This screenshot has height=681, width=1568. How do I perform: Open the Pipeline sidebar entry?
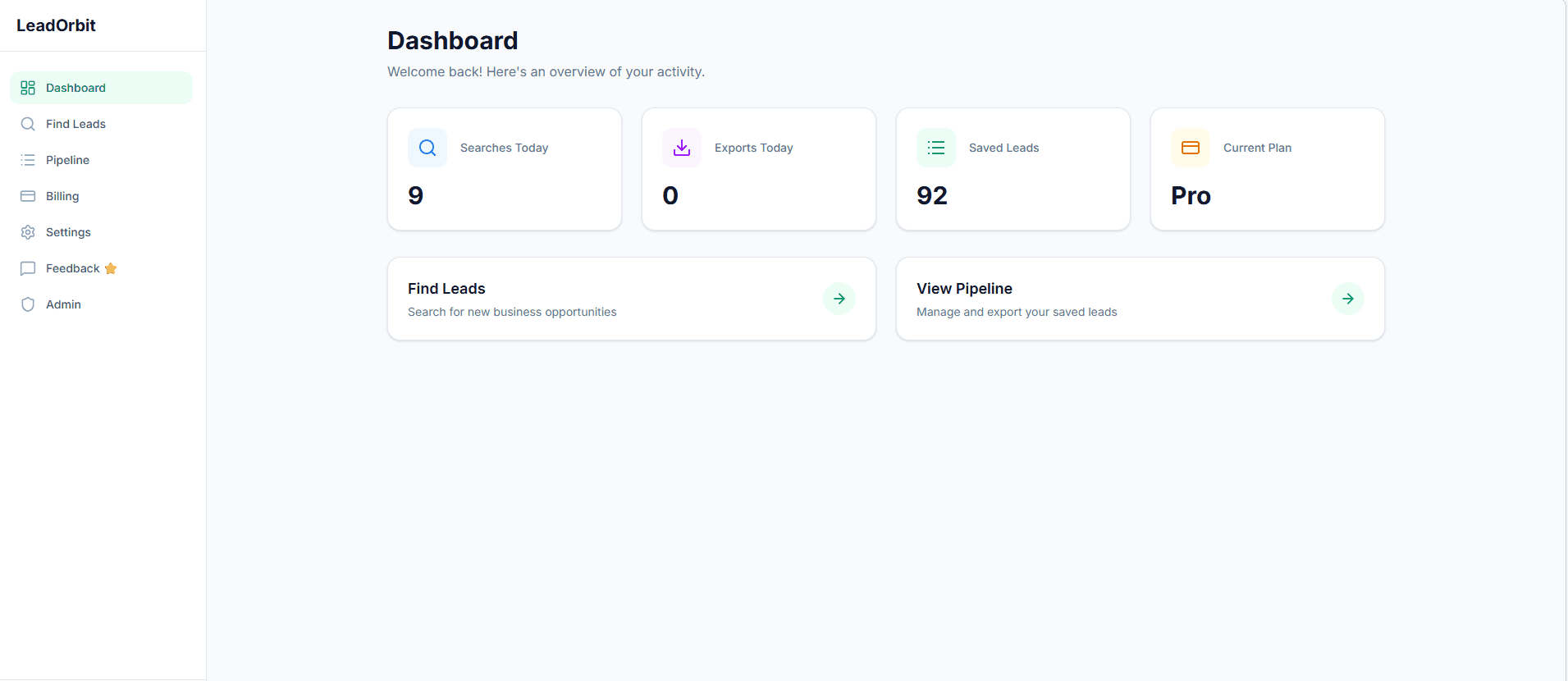click(68, 160)
